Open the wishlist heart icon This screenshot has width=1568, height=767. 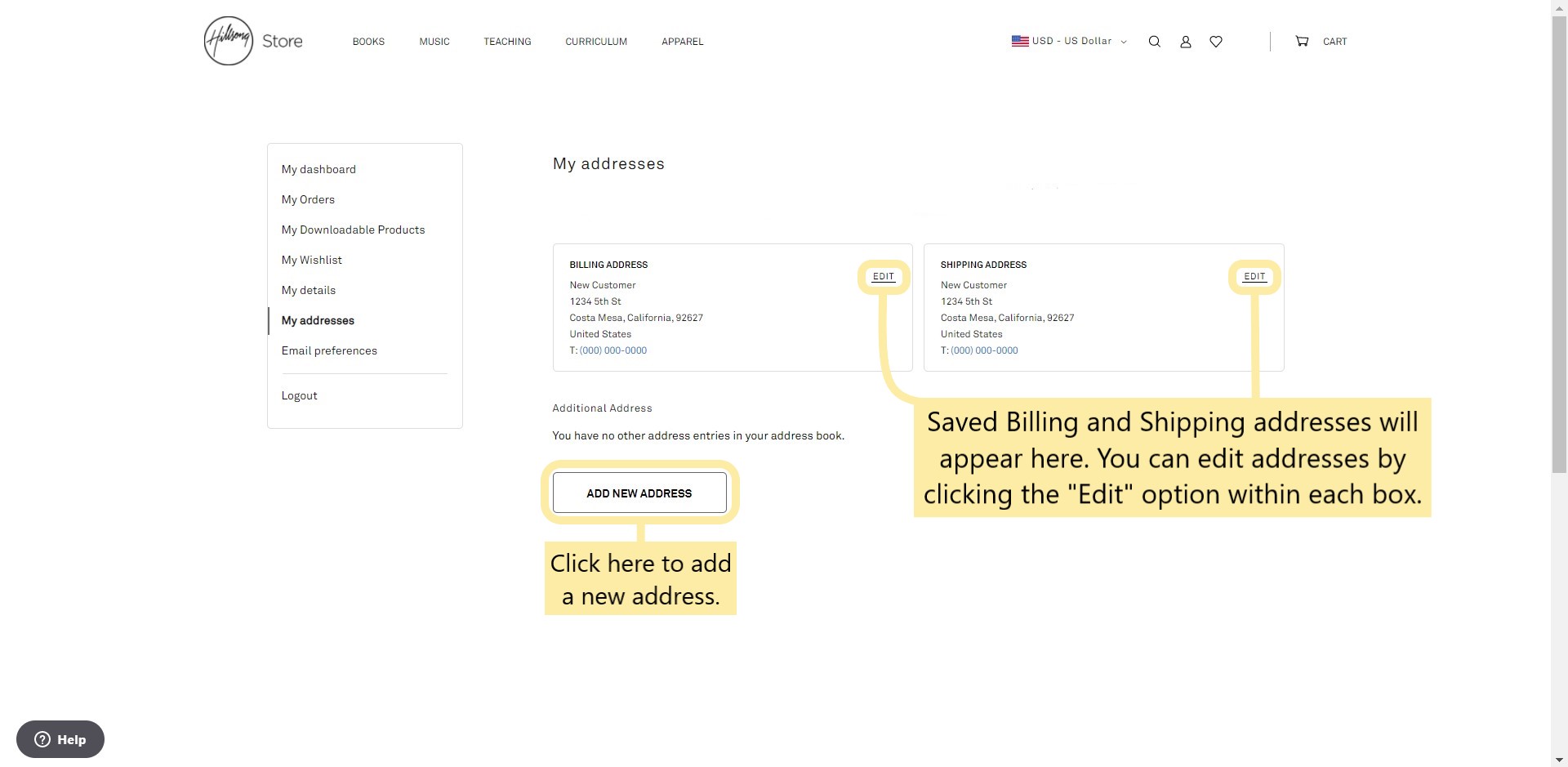pos(1216,42)
